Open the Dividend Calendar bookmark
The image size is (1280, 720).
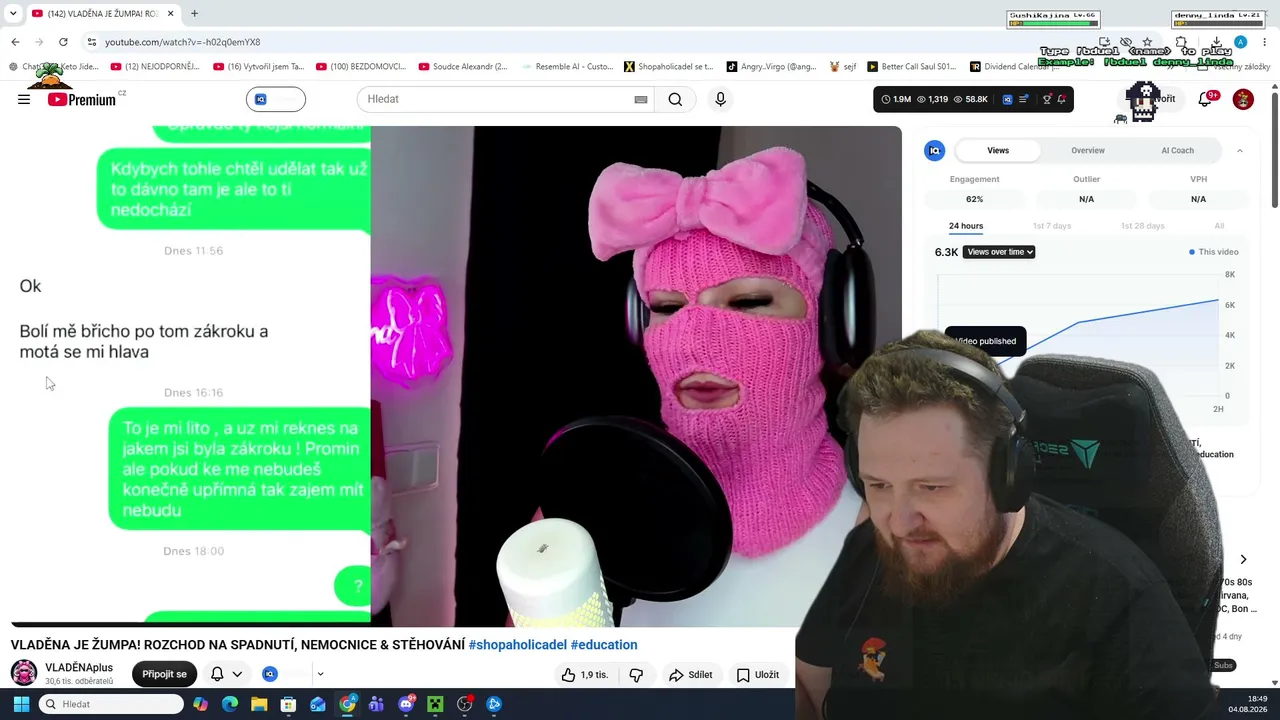click(1014, 67)
